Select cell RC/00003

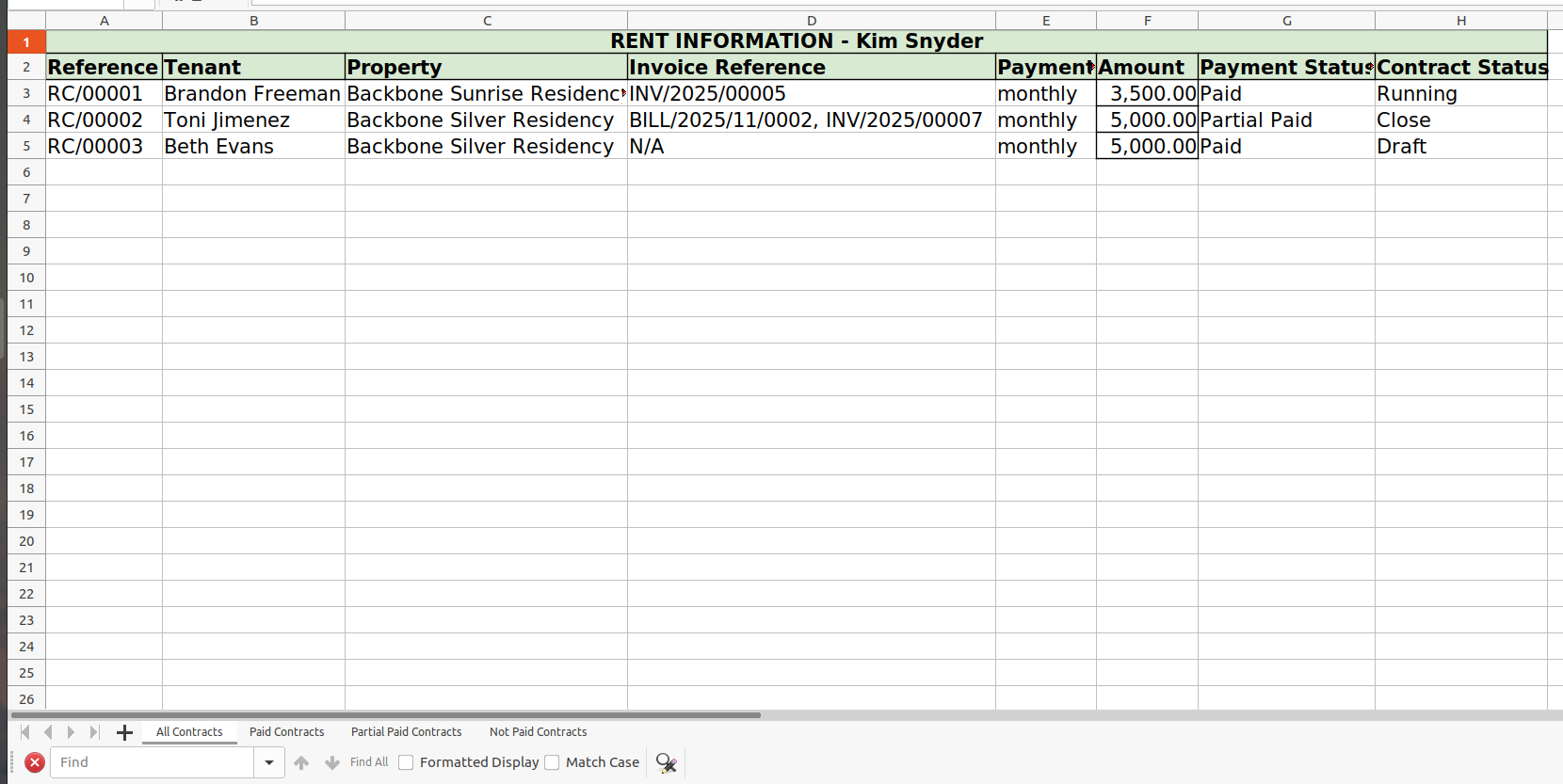coord(104,146)
